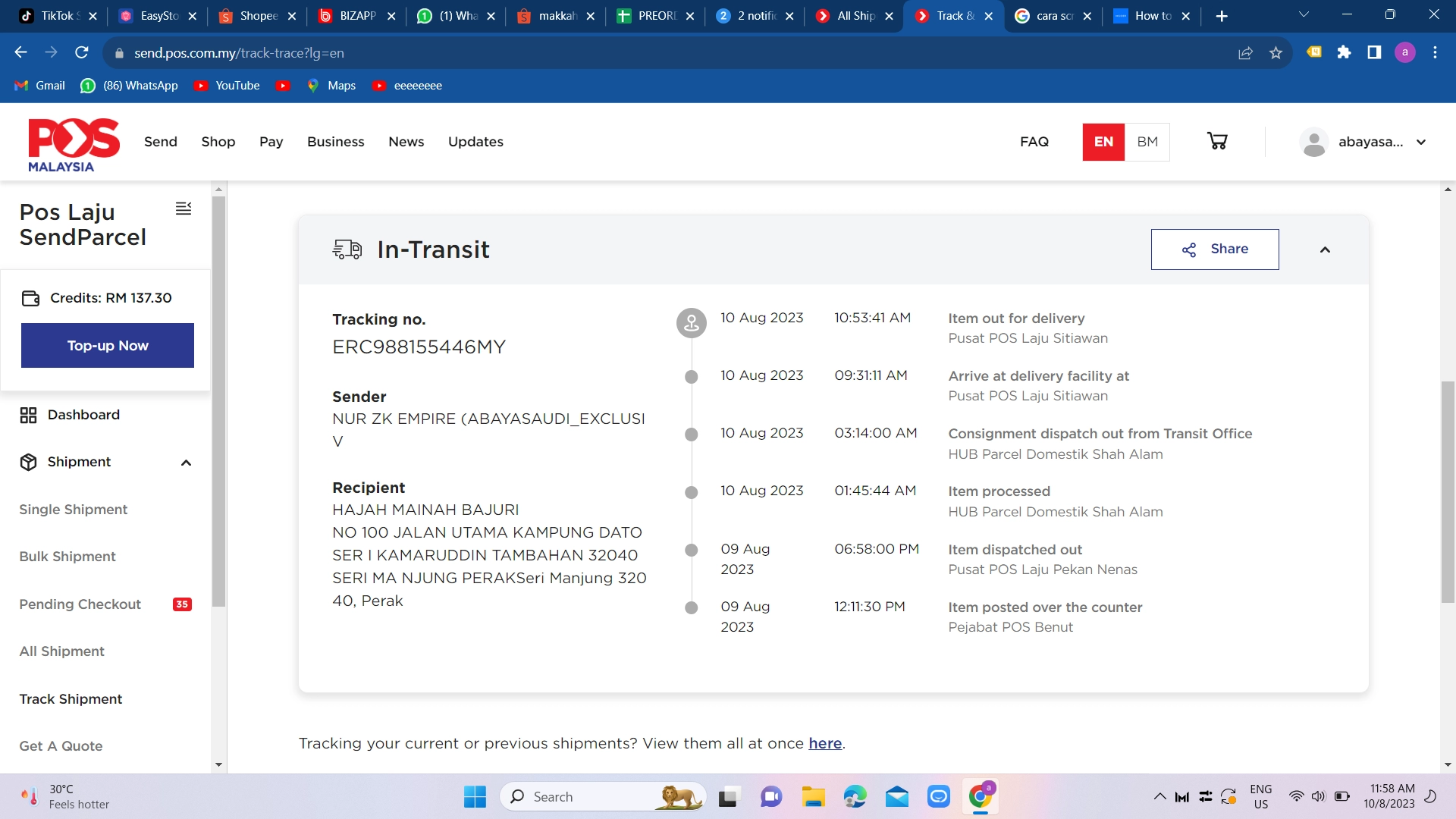1456x819 pixels.
Task: Open Chrome menu three dots
Action: (1435, 52)
